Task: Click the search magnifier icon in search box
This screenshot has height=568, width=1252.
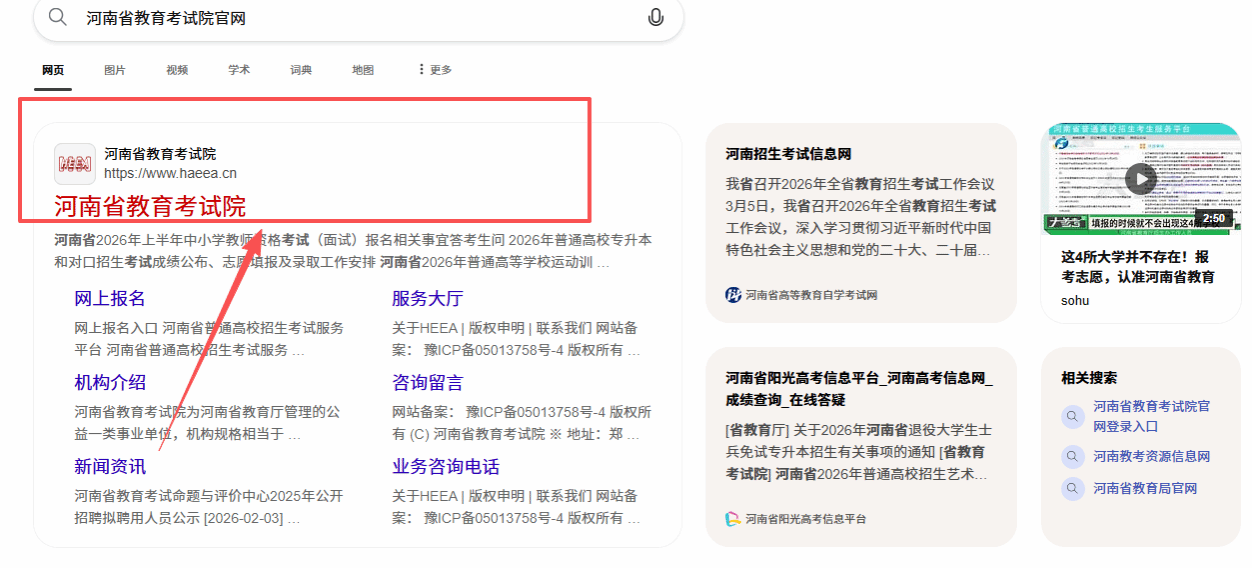Action: (x=58, y=18)
